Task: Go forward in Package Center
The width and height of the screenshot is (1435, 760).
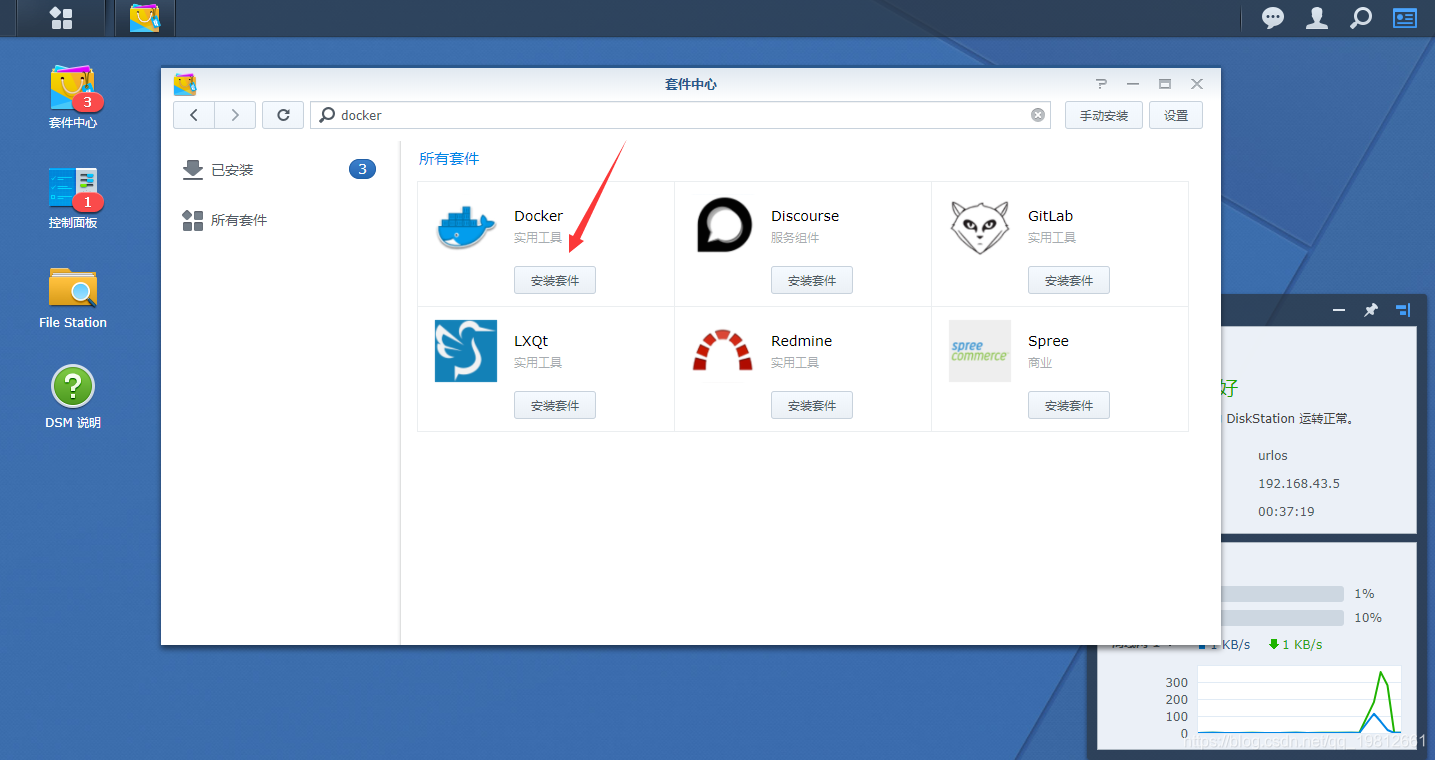Action: tap(235, 115)
